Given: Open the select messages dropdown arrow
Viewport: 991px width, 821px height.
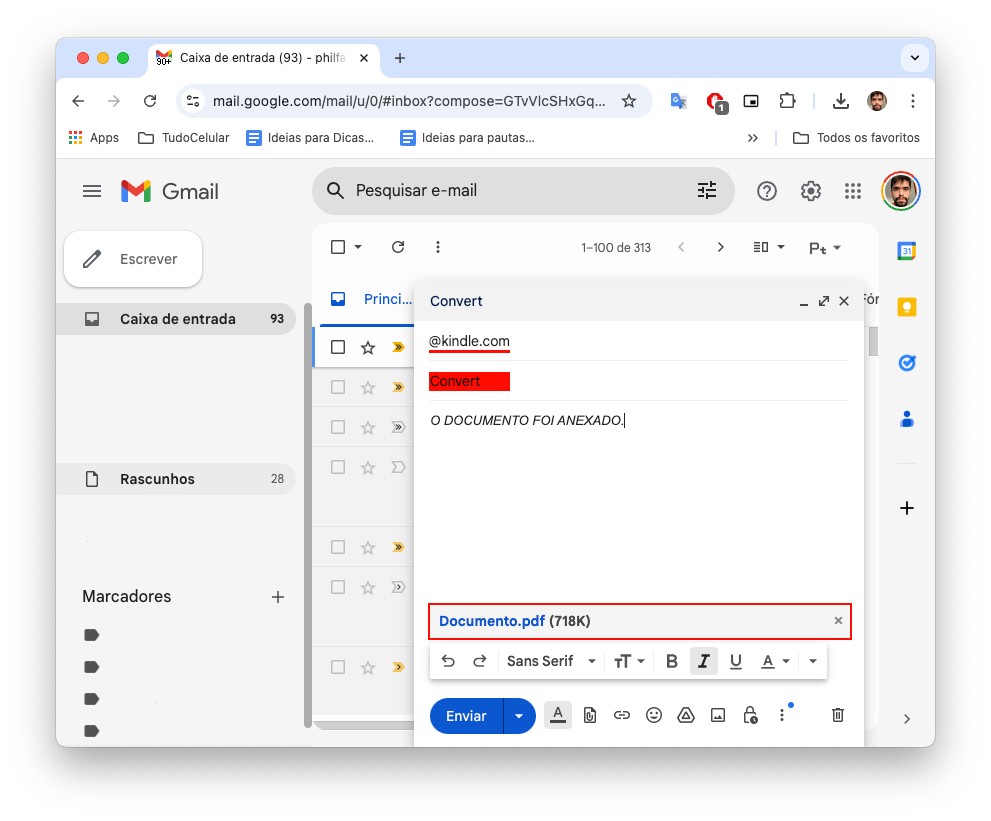Looking at the screenshot, I should click(x=358, y=247).
